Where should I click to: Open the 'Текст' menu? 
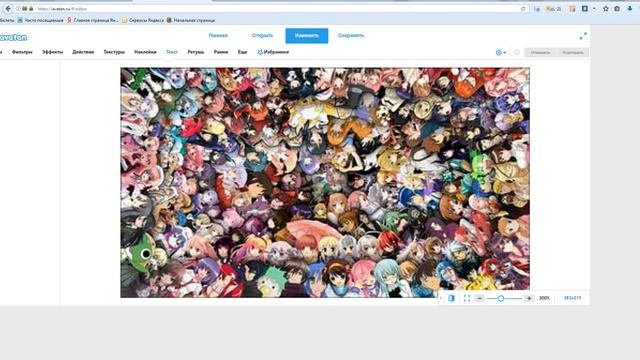point(172,52)
